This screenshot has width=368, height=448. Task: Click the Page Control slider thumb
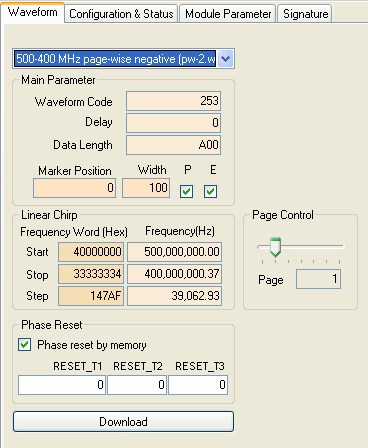click(x=275, y=247)
